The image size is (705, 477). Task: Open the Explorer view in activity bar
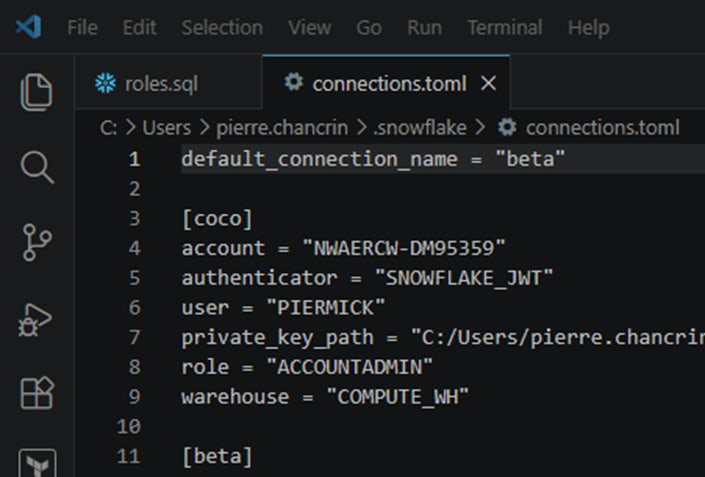pyautogui.click(x=37, y=92)
